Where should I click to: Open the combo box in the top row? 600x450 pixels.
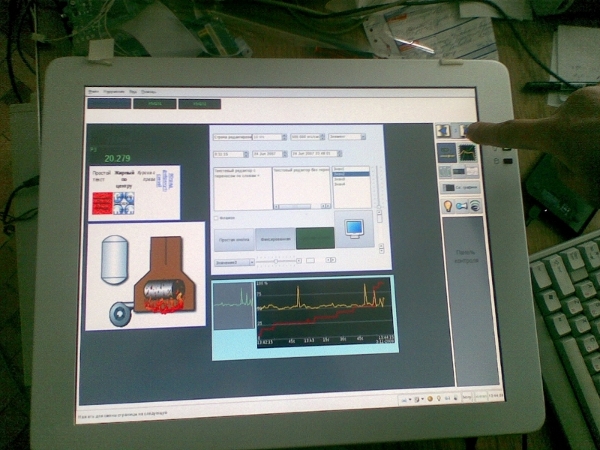[x=347, y=137]
